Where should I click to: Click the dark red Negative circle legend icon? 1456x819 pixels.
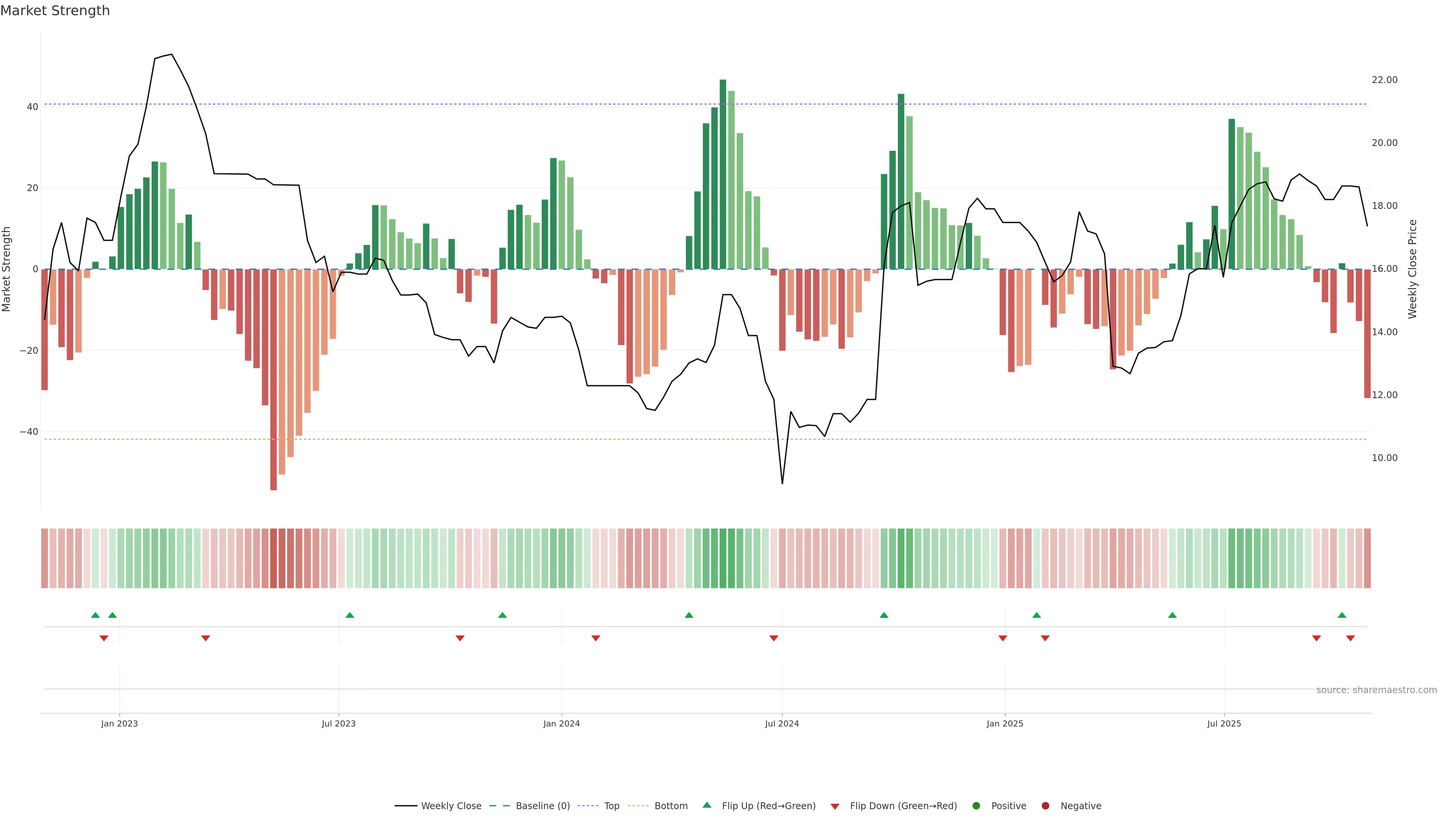pyautogui.click(x=1045, y=806)
